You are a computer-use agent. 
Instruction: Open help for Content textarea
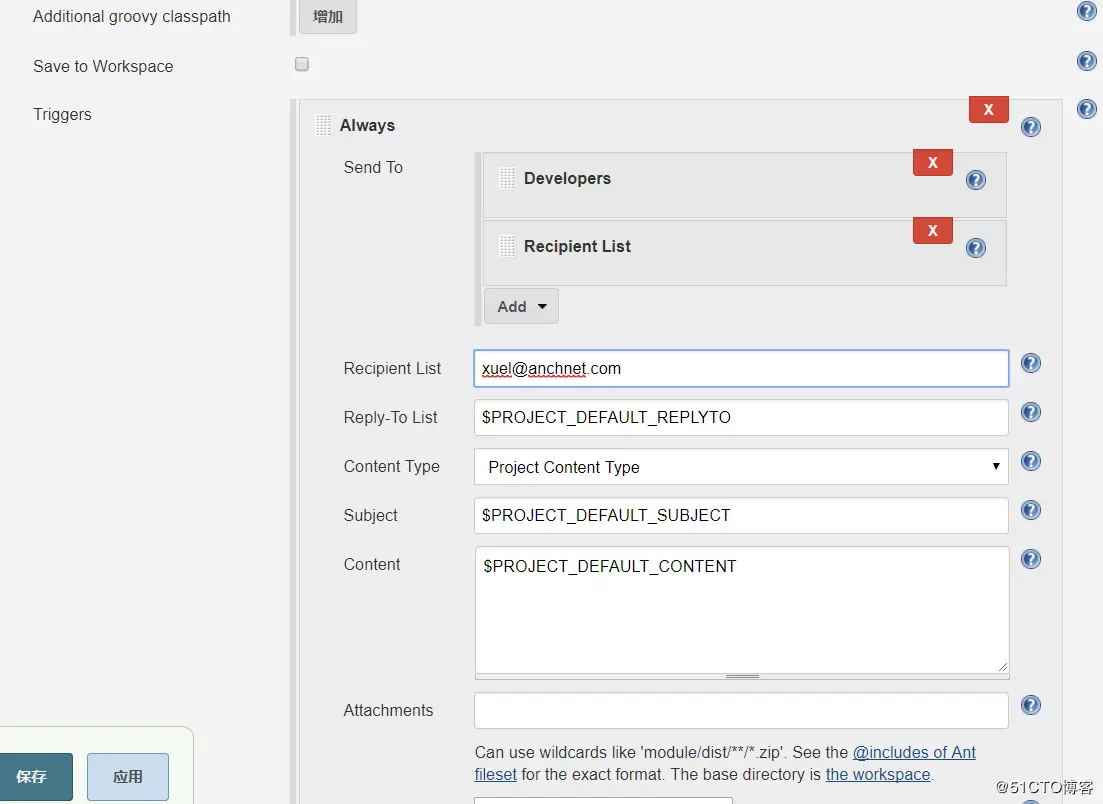click(1031, 559)
